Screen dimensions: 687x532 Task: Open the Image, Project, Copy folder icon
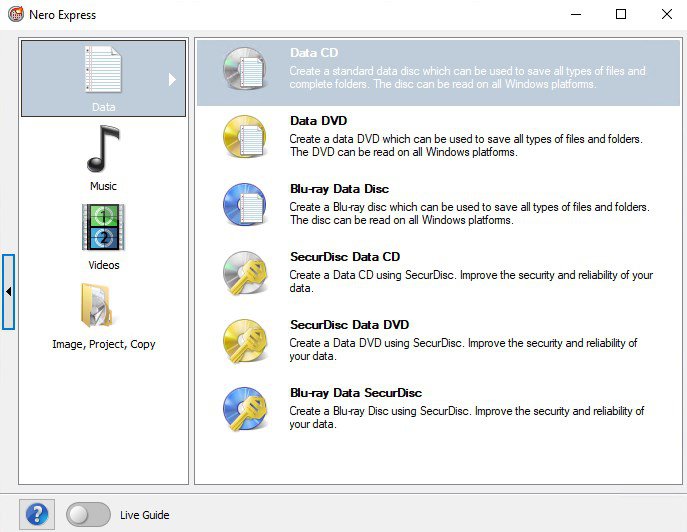(x=96, y=305)
